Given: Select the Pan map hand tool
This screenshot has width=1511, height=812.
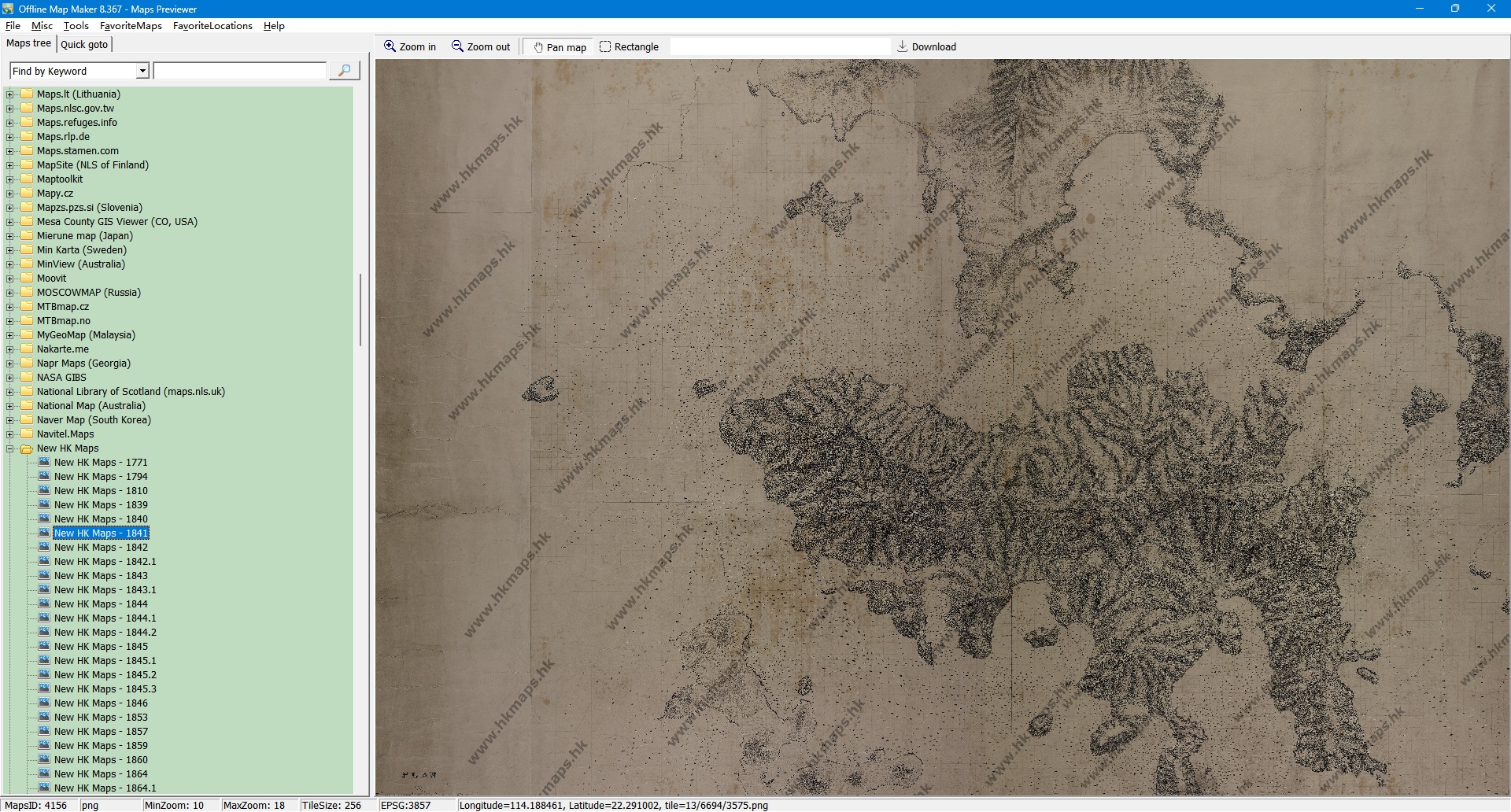Looking at the screenshot, I should coord(560,47).
